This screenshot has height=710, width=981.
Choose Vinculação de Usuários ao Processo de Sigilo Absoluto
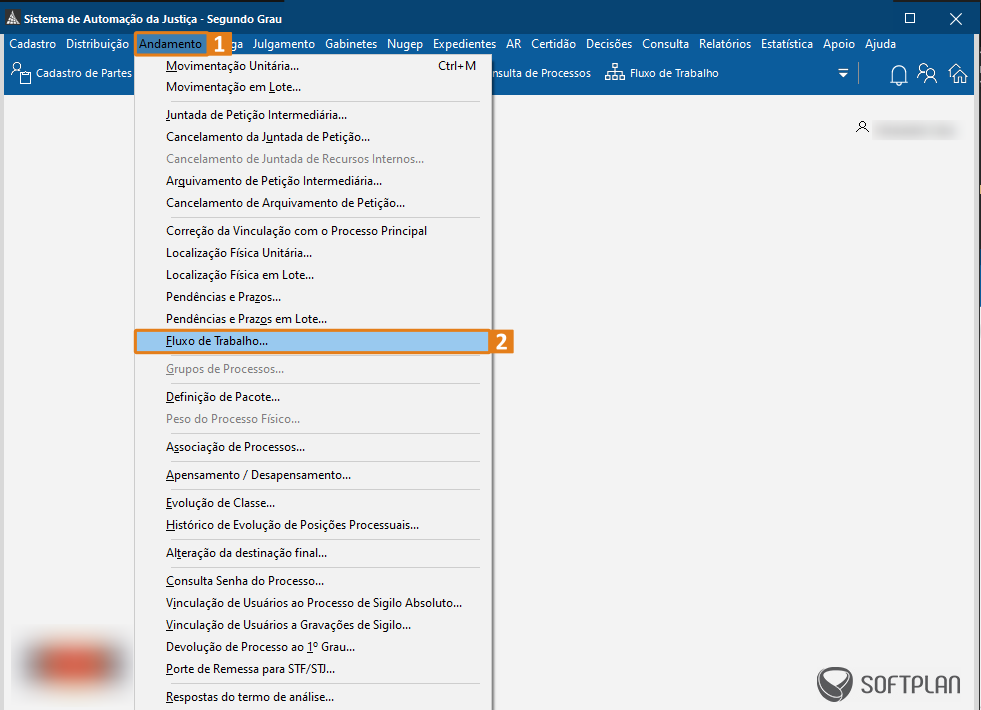[313, 603]
